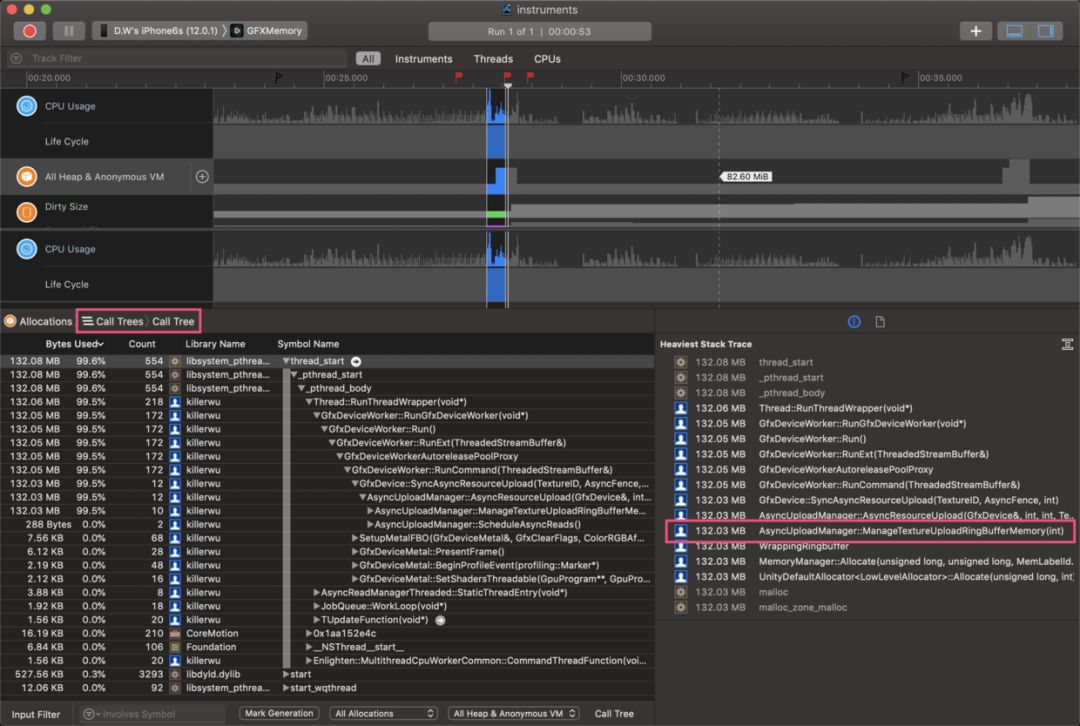Select the libdyld.dylib row
The height and width of the screenshot is (726, 1080).
pyautogui.click(x=327, y=674)
